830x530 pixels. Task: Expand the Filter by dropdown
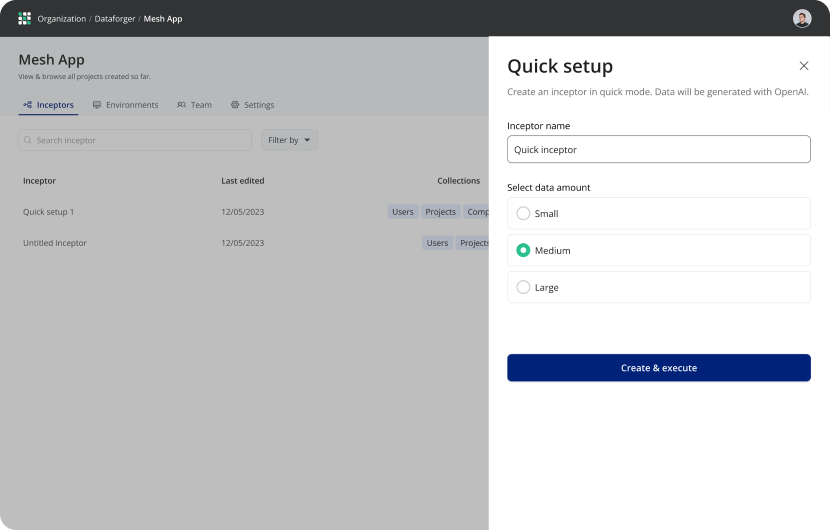[x=289, y=140]
